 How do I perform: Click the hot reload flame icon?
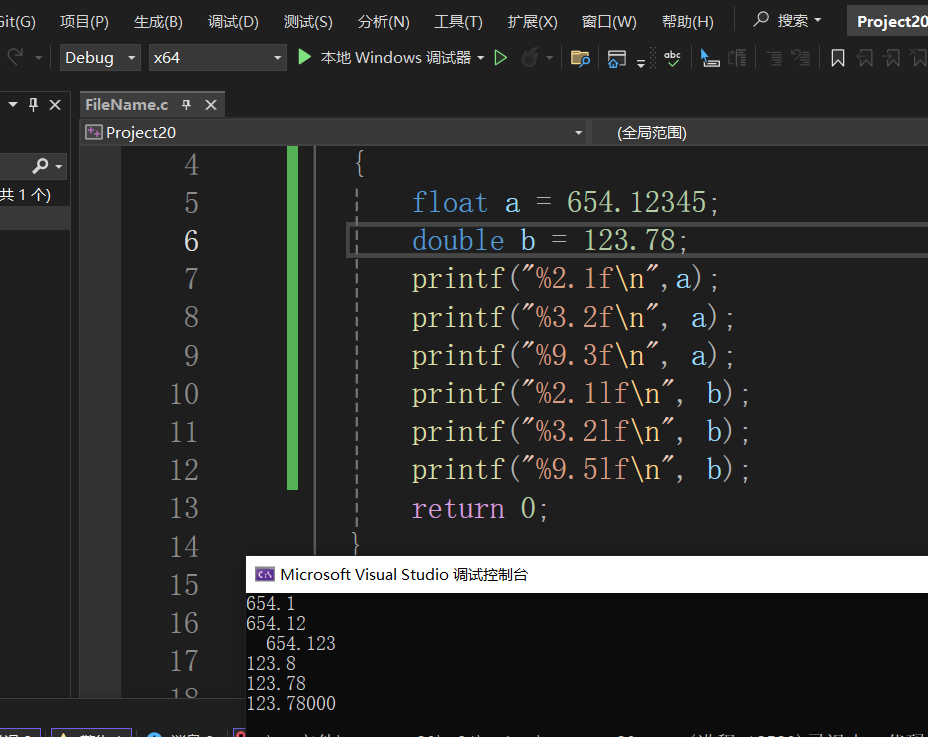529,58
